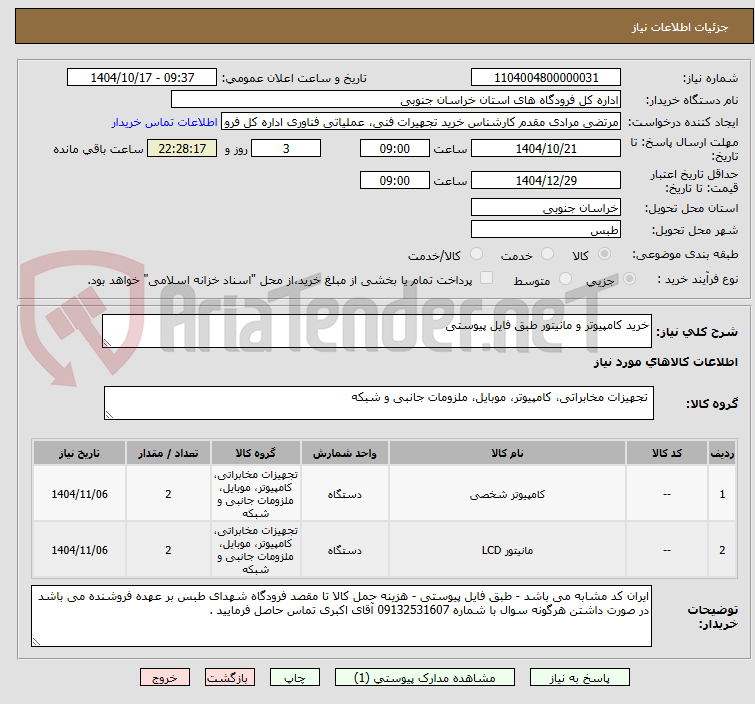Click the price validity date 1404/12/29

(x=546, y=181)
